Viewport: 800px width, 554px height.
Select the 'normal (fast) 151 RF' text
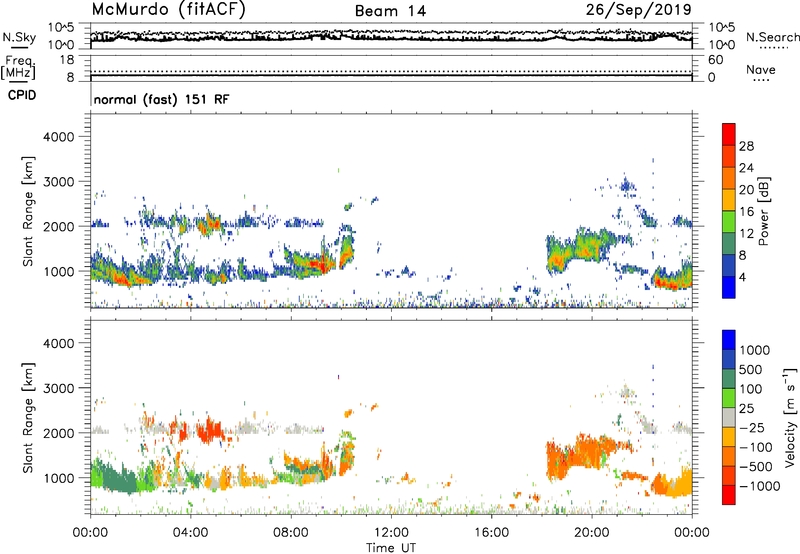[162, 99]
